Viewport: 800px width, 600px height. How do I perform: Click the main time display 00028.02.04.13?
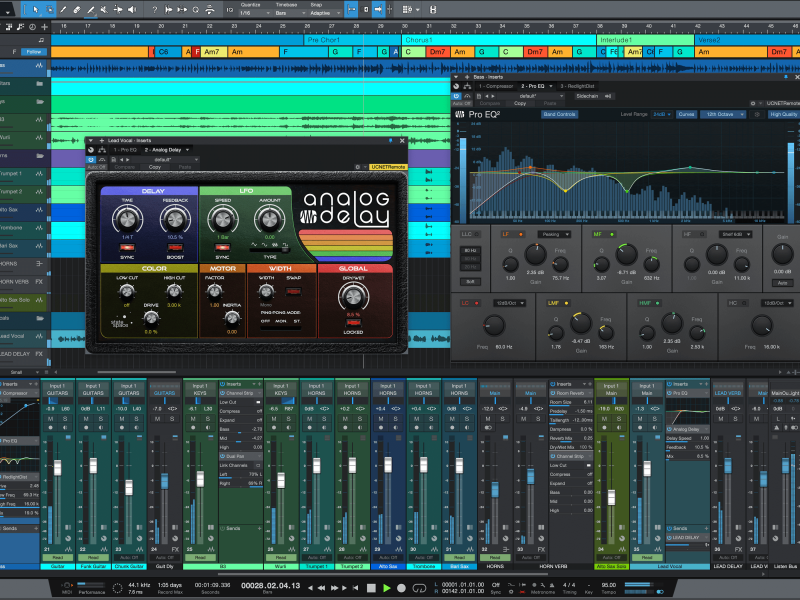(270, 585)
